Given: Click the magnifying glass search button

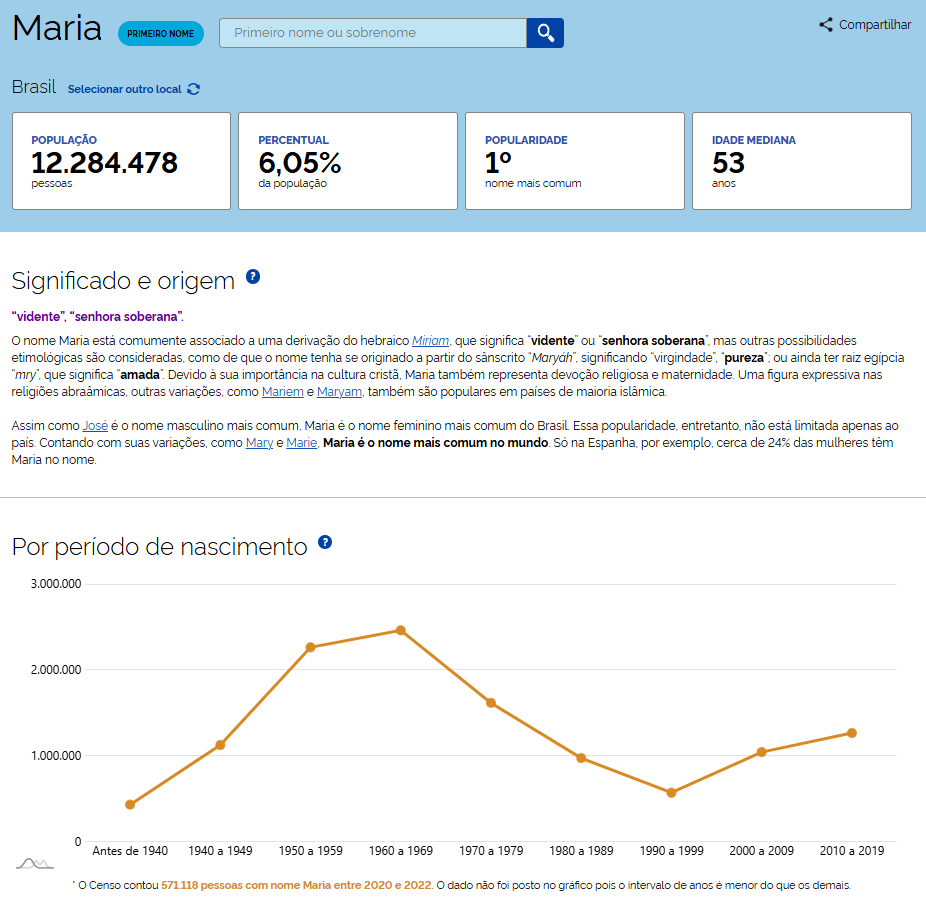Looking at the screenshot, I should click(545, 33).
